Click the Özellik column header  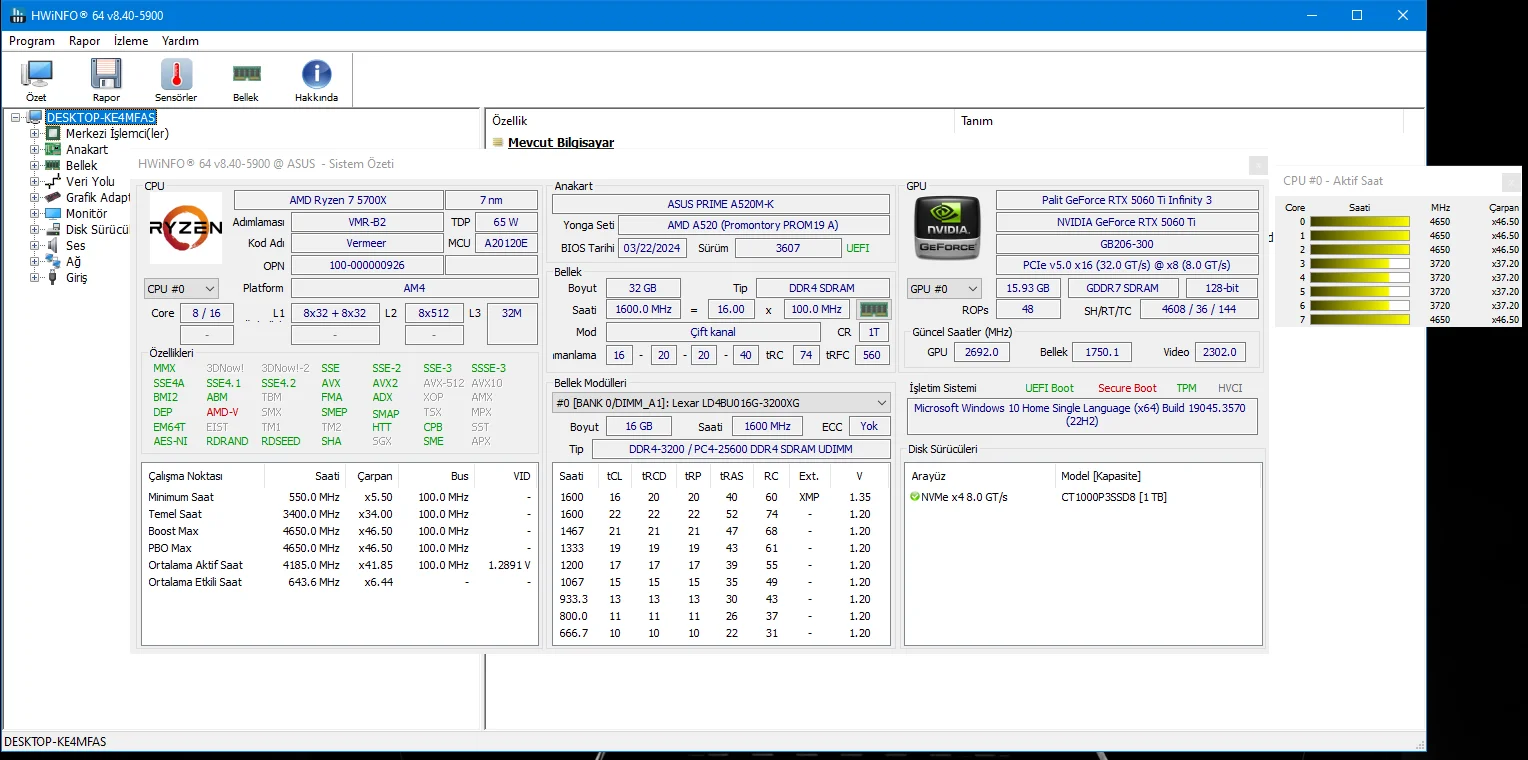tap(510, 121)
